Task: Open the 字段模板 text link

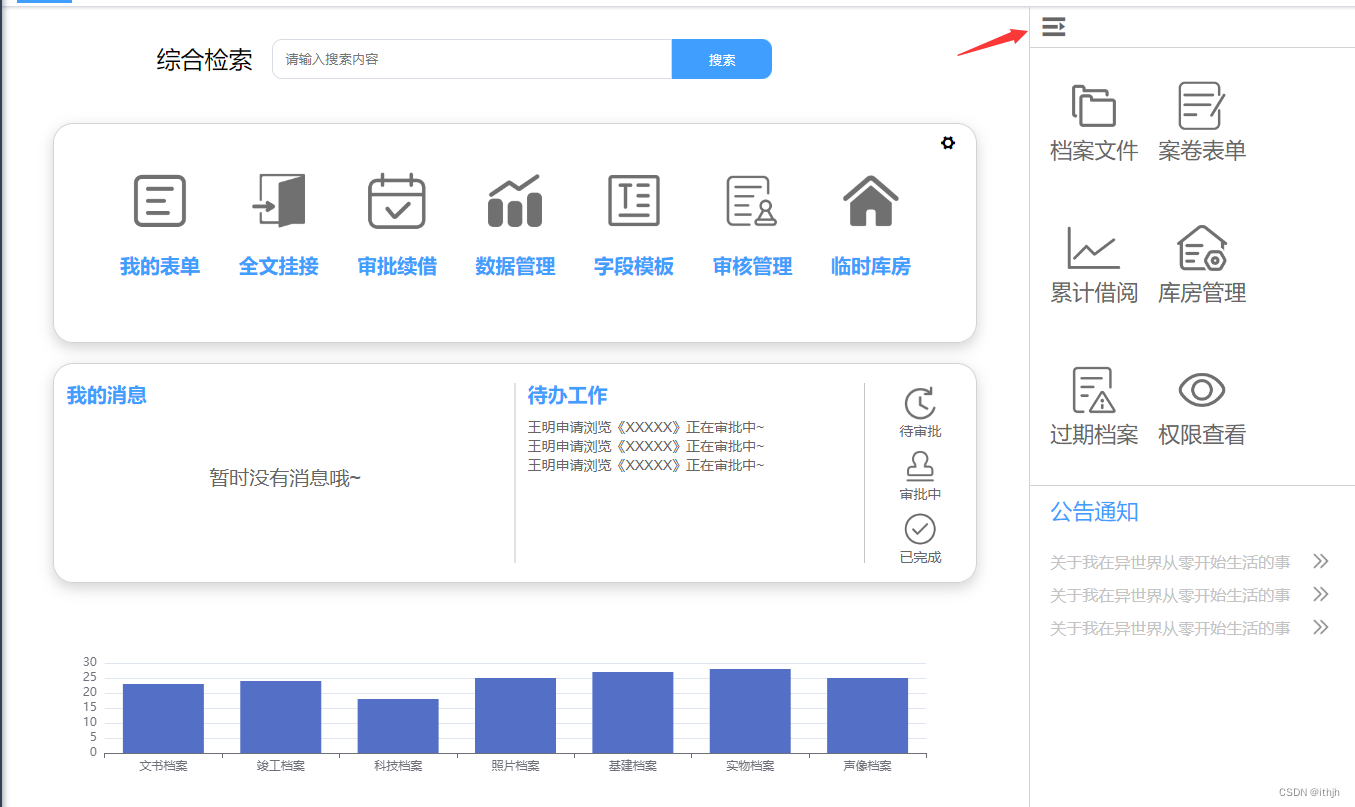Action: (x=634, y=267)
